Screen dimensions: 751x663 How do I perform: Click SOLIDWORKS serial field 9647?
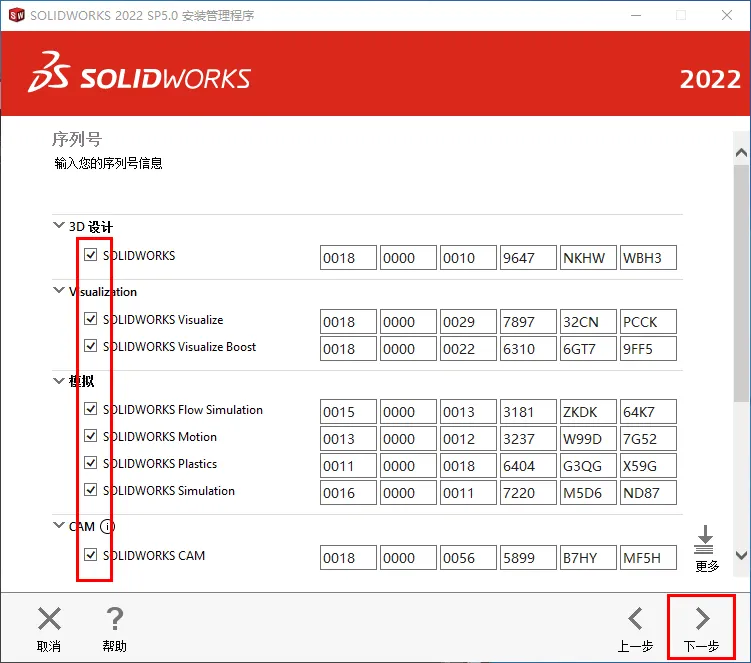coord(528,258)
